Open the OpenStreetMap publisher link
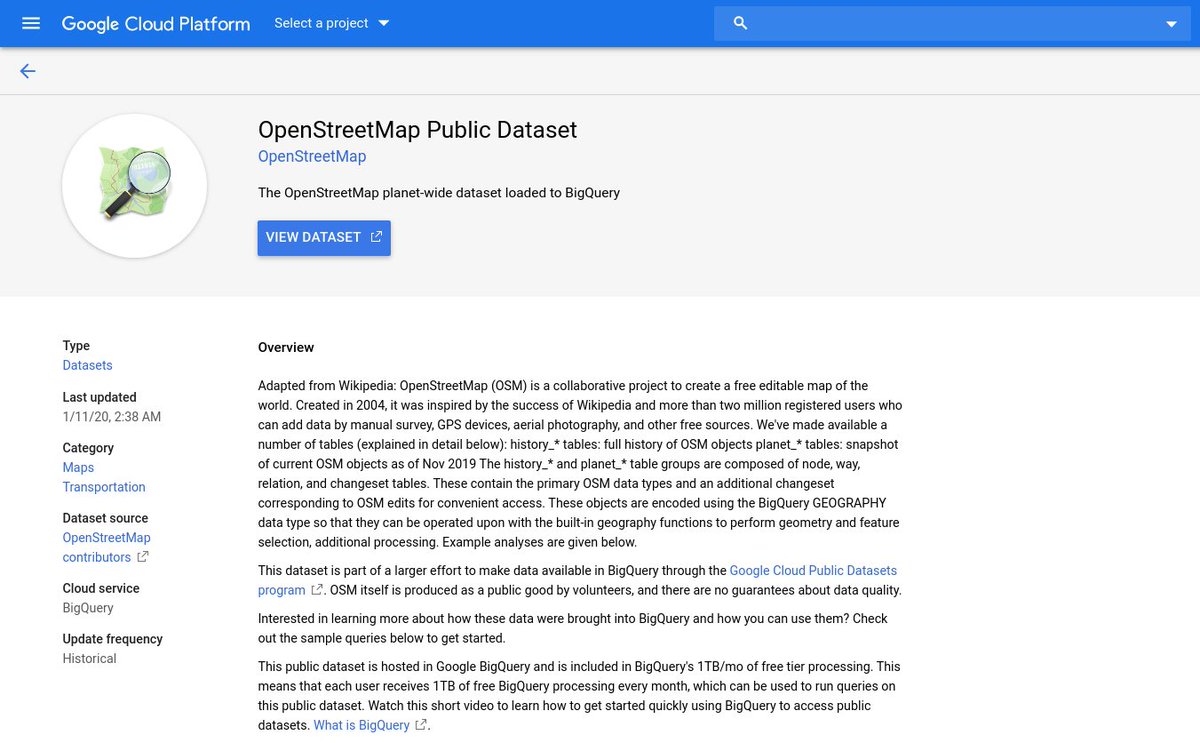This screenshot has height=743, width=1200. coord(312,156)
